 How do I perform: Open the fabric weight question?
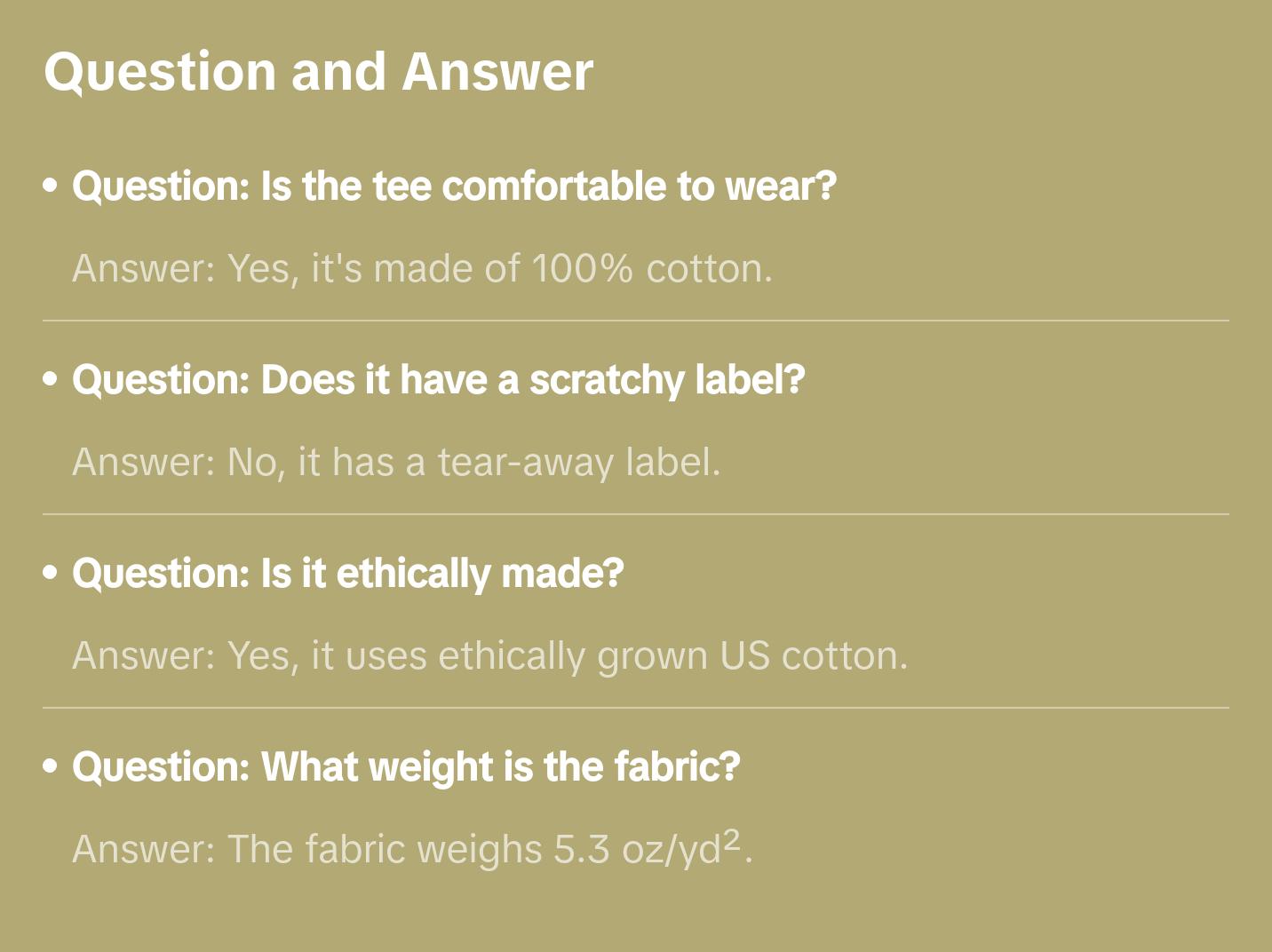point(406,767)
